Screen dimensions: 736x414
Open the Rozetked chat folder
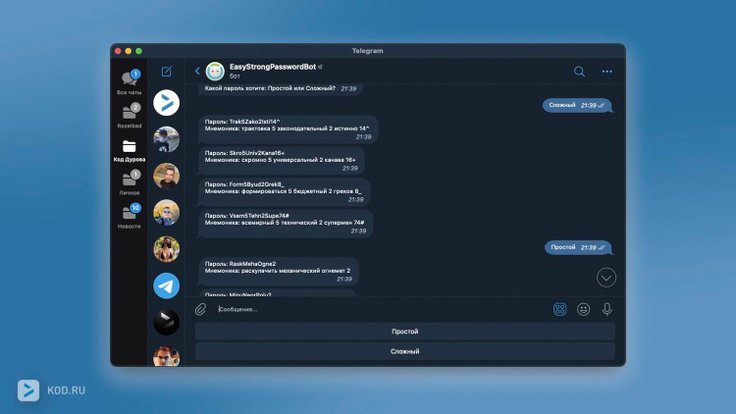[129, 115]
